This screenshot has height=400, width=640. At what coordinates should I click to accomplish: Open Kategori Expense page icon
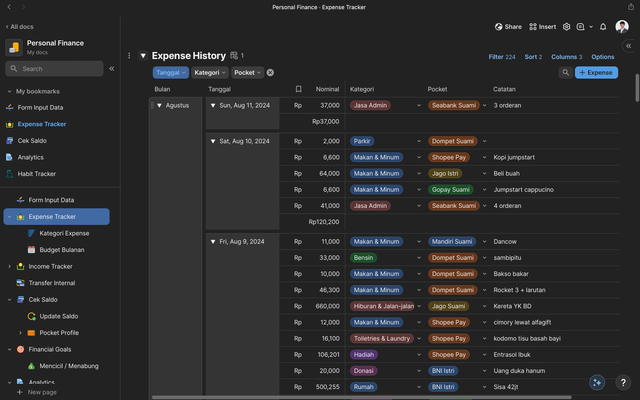tap(31, 233)
